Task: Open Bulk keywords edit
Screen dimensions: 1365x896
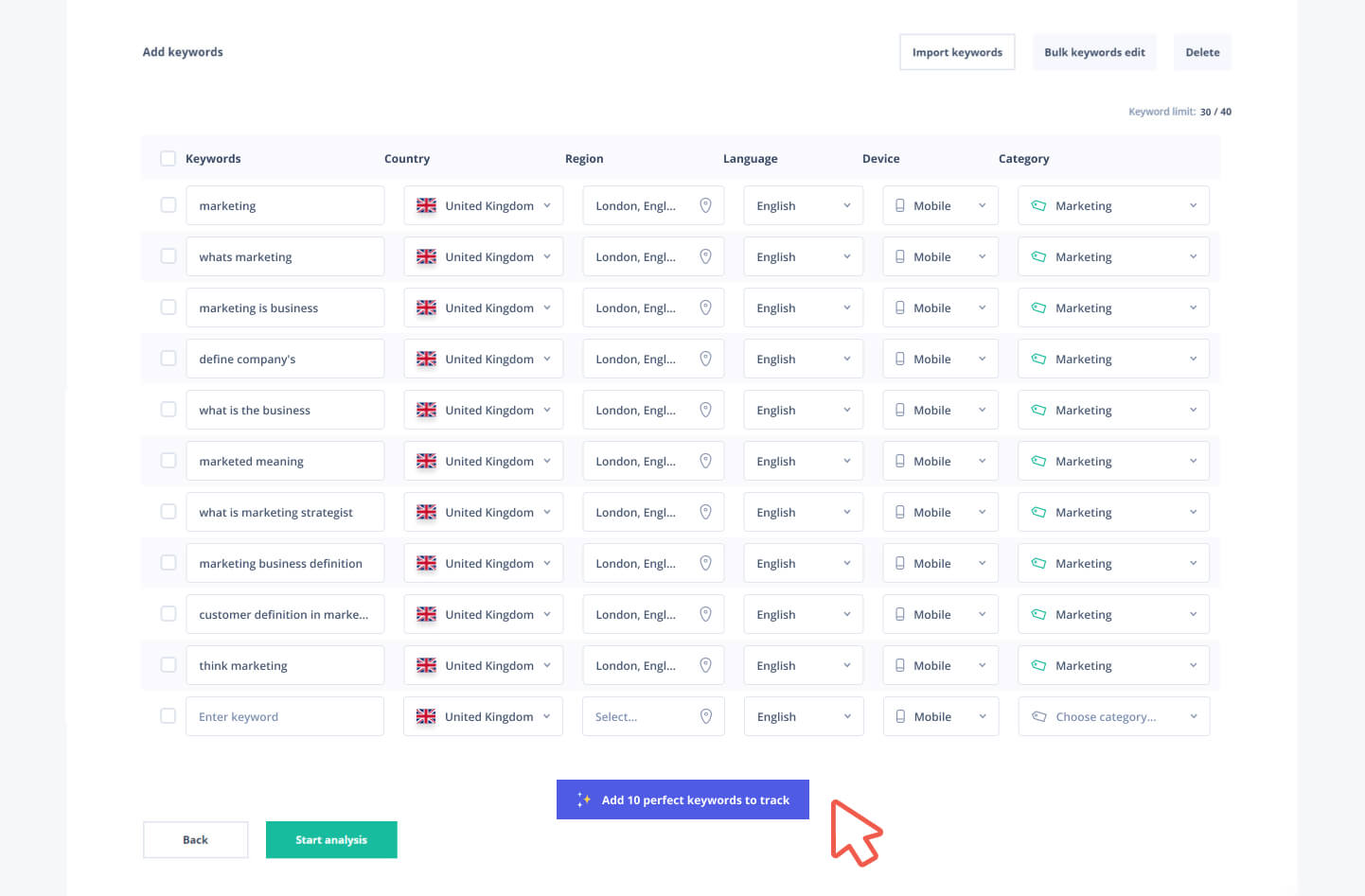Action: pos(1094,52)
